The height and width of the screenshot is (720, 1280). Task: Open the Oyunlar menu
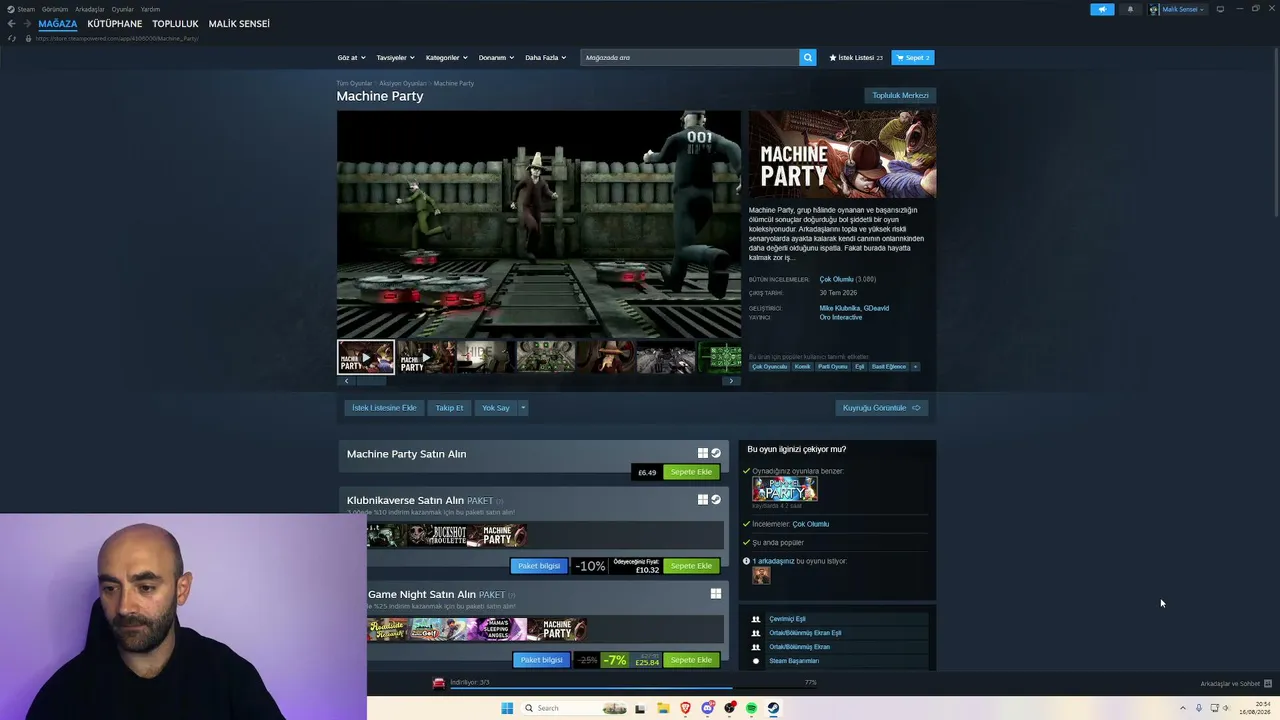tap(123, 9)
